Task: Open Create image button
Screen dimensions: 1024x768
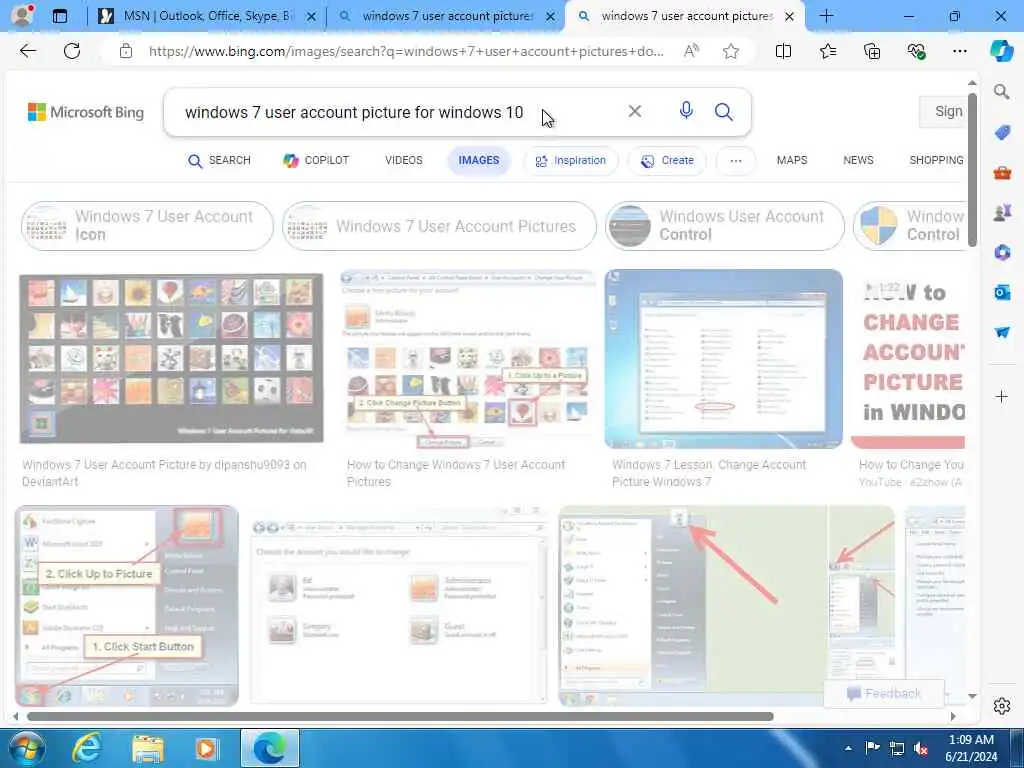Action: 667,161
